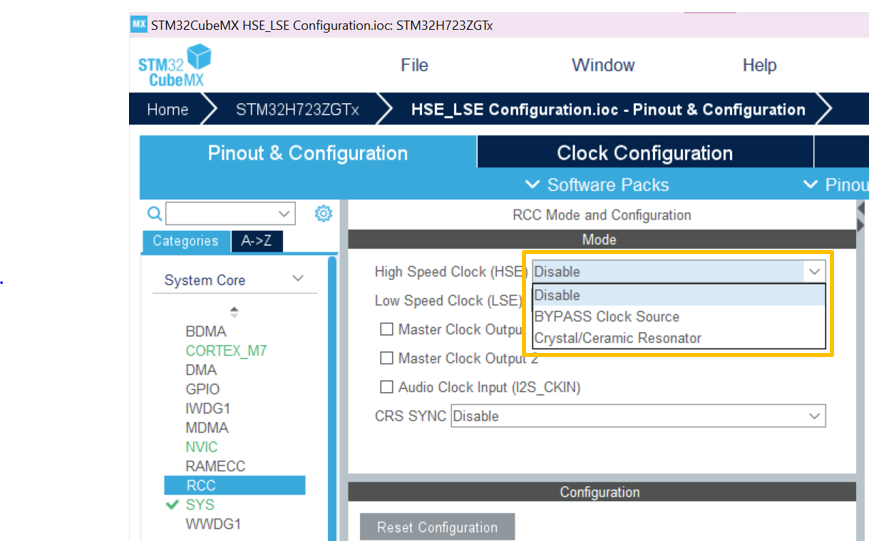The width and height of the screenshot is (878, 551).
Task: Select BDMA in System Core
Action: 206,331
